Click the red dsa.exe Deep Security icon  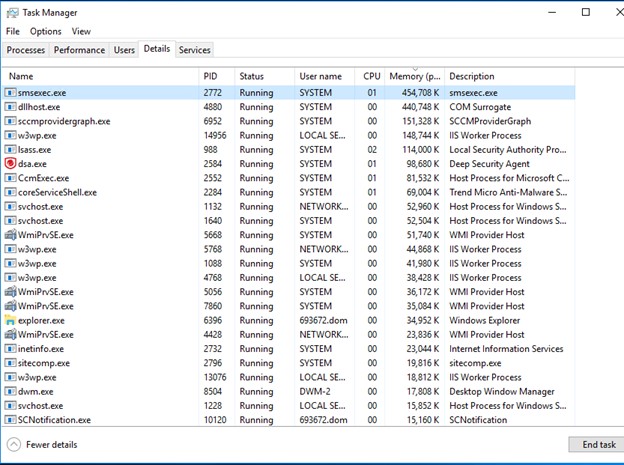10,164
